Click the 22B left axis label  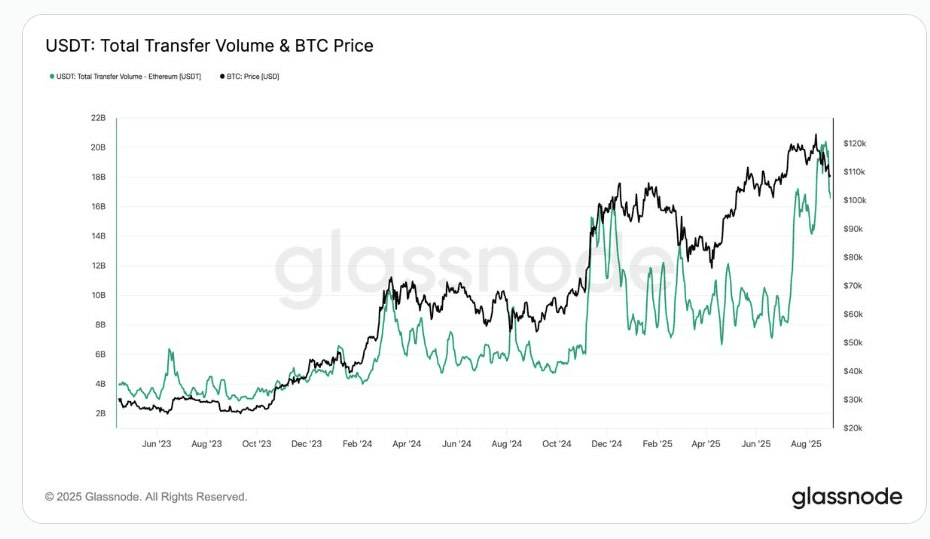pos(99,118)
